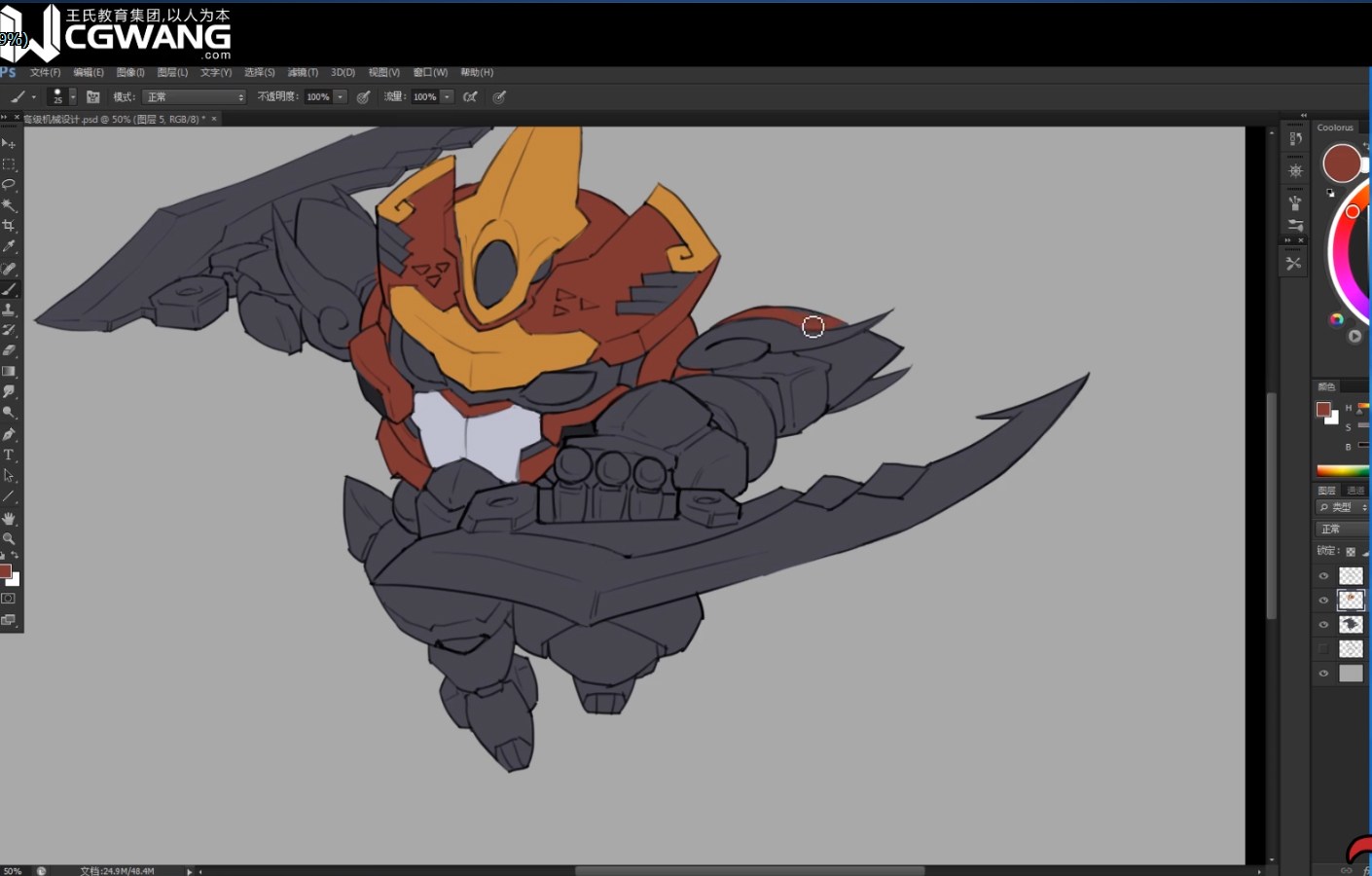Select the Hand tool
Screen dimensions: 1372x876
coord(9,518)
